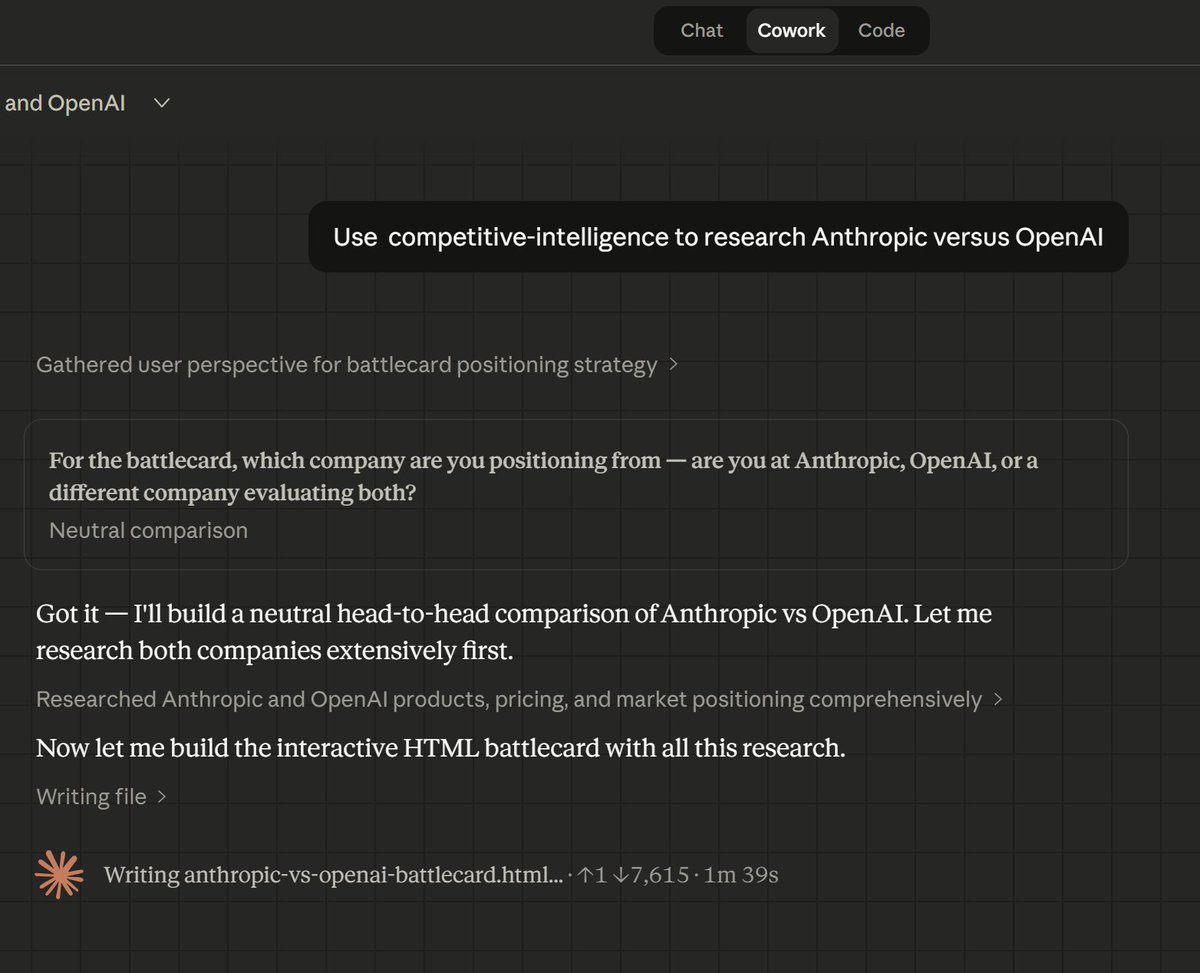
Task: Select the Cowork tab
Action: tap(792, 30)
